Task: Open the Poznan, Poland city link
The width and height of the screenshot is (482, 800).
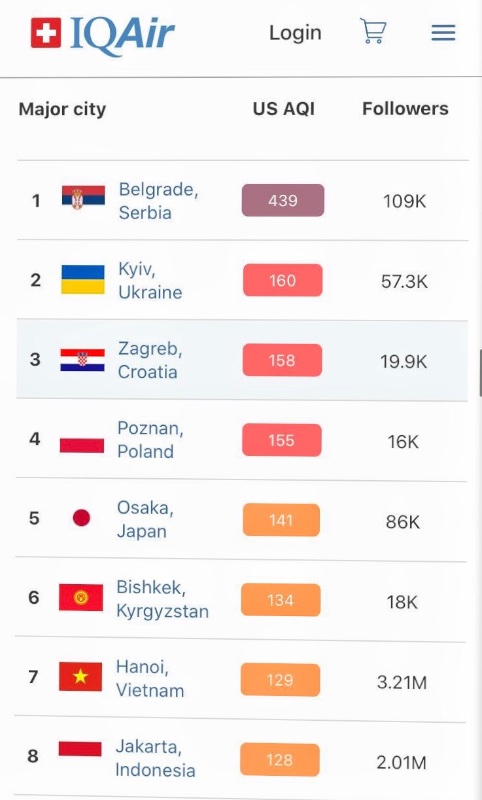Action: (150, 439)
